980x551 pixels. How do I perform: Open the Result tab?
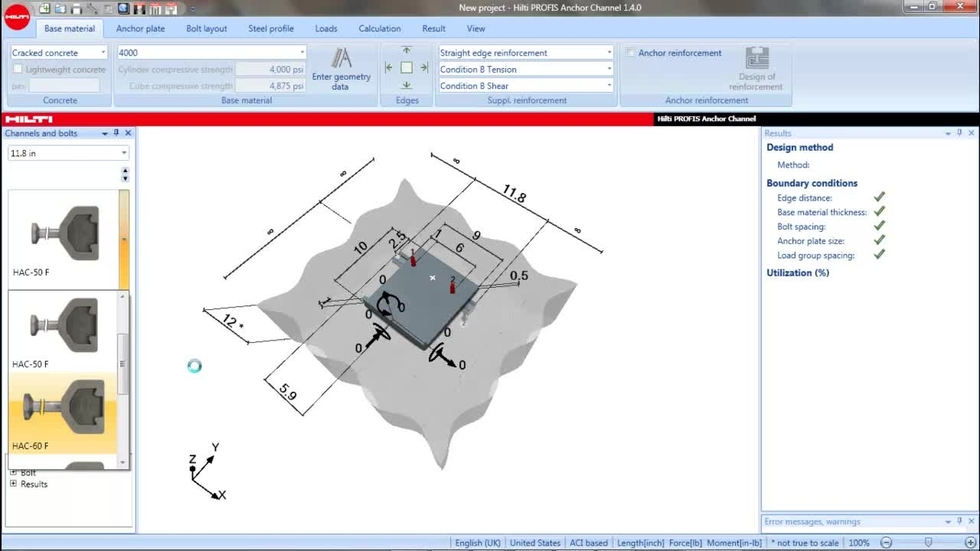pos(433,29)
